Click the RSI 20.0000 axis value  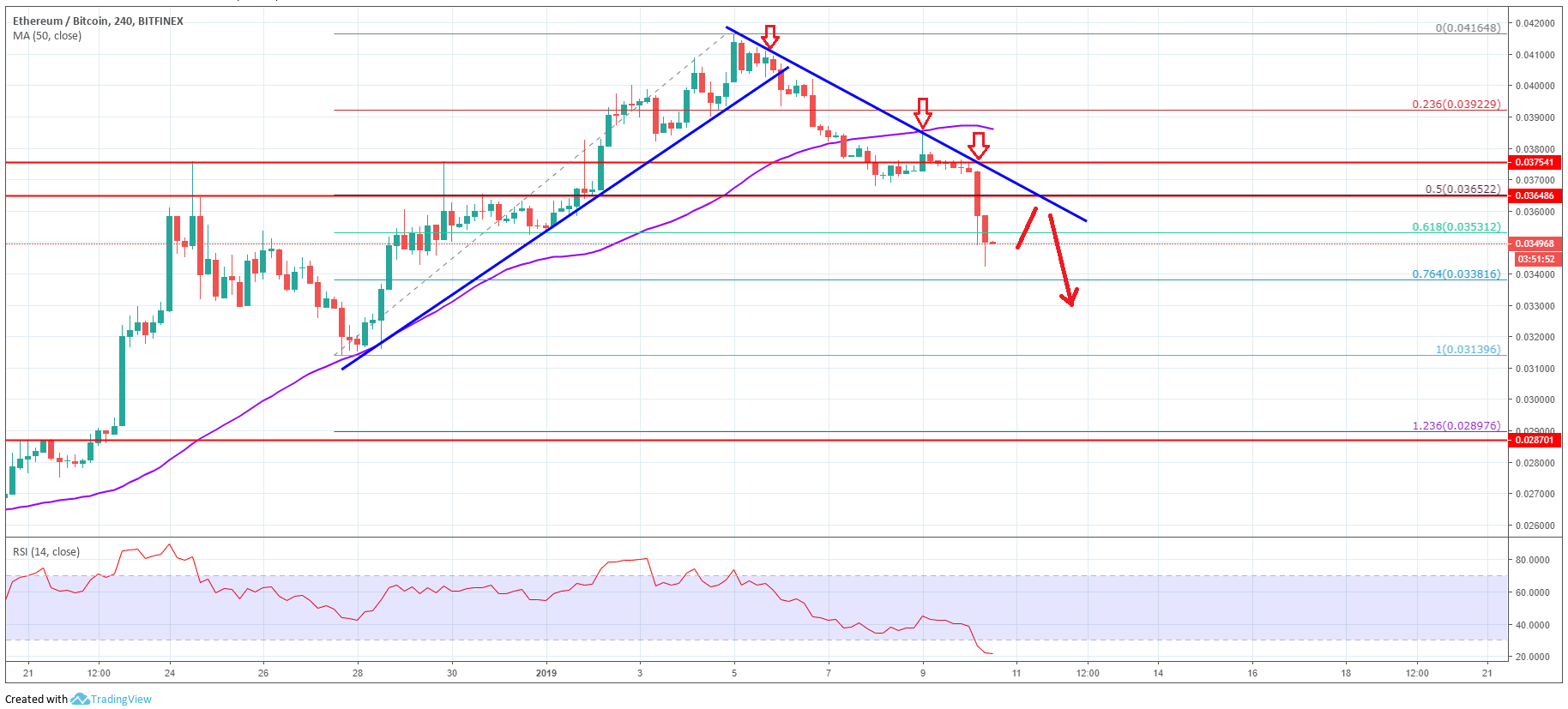coord(1533,657)
